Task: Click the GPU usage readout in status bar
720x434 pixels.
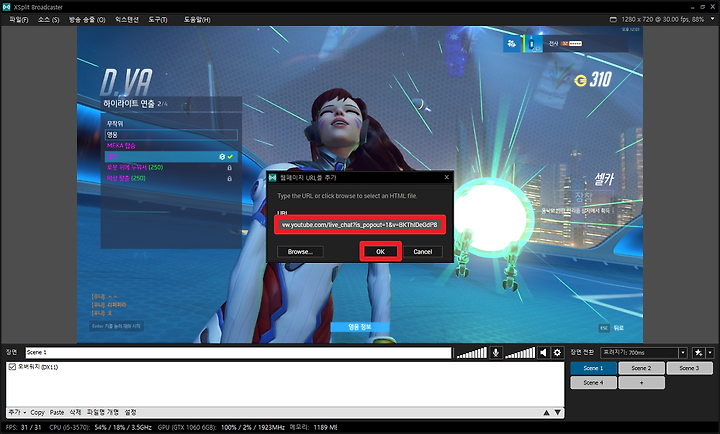Action: 221,427
